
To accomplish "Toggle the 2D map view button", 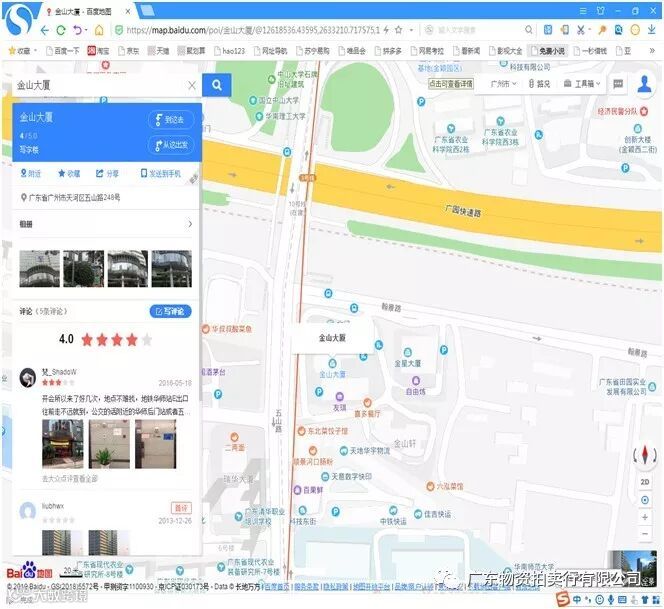I will [x=645, y=482].
